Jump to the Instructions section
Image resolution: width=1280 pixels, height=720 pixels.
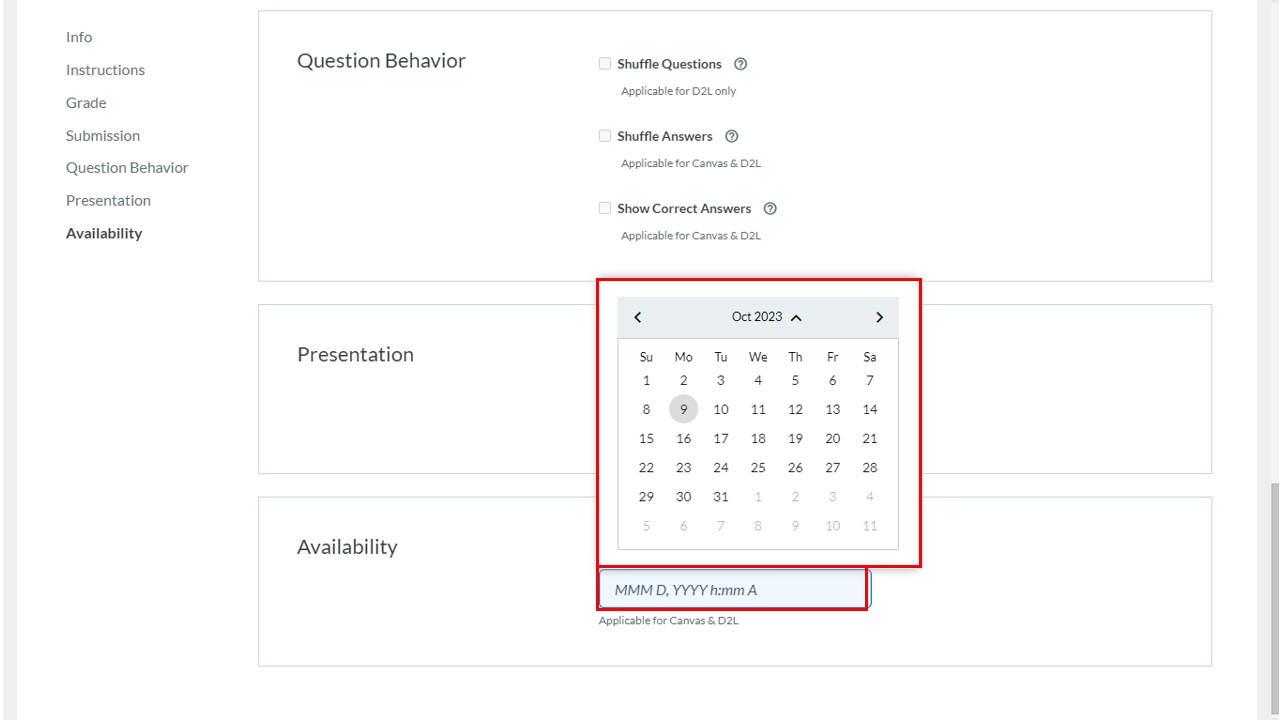click(105, 70)
